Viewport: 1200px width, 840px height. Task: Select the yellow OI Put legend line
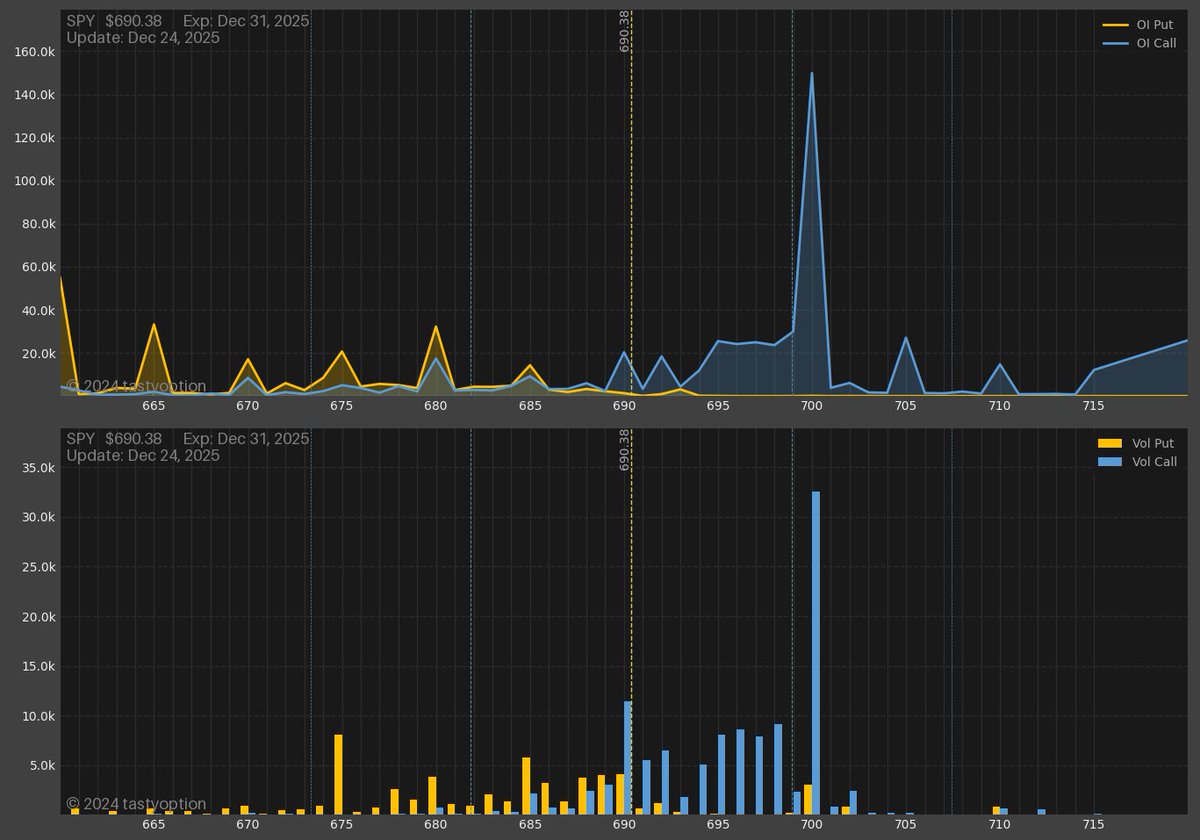pyautogui.click(x=1115, y=24)
